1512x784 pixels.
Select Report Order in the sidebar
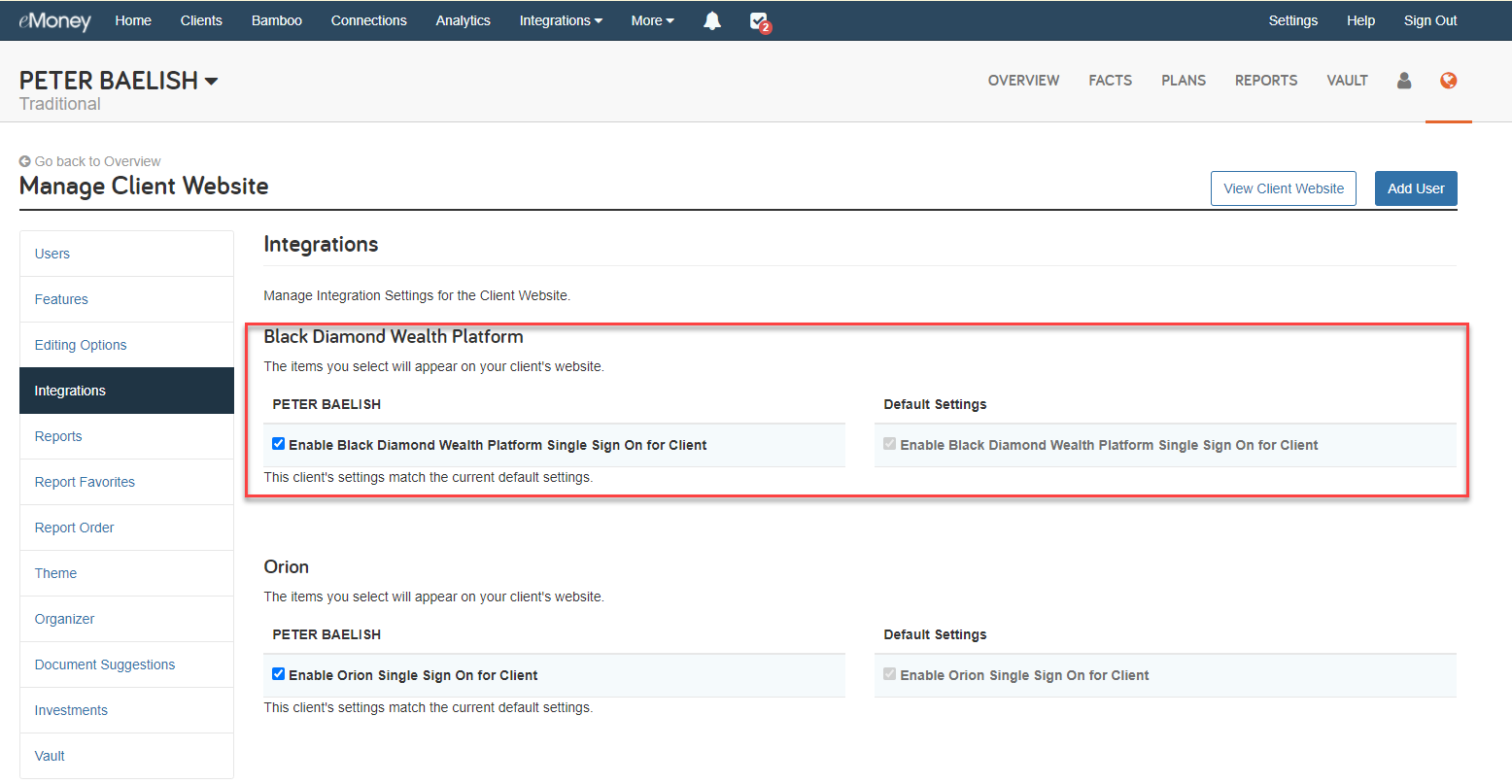126,528
